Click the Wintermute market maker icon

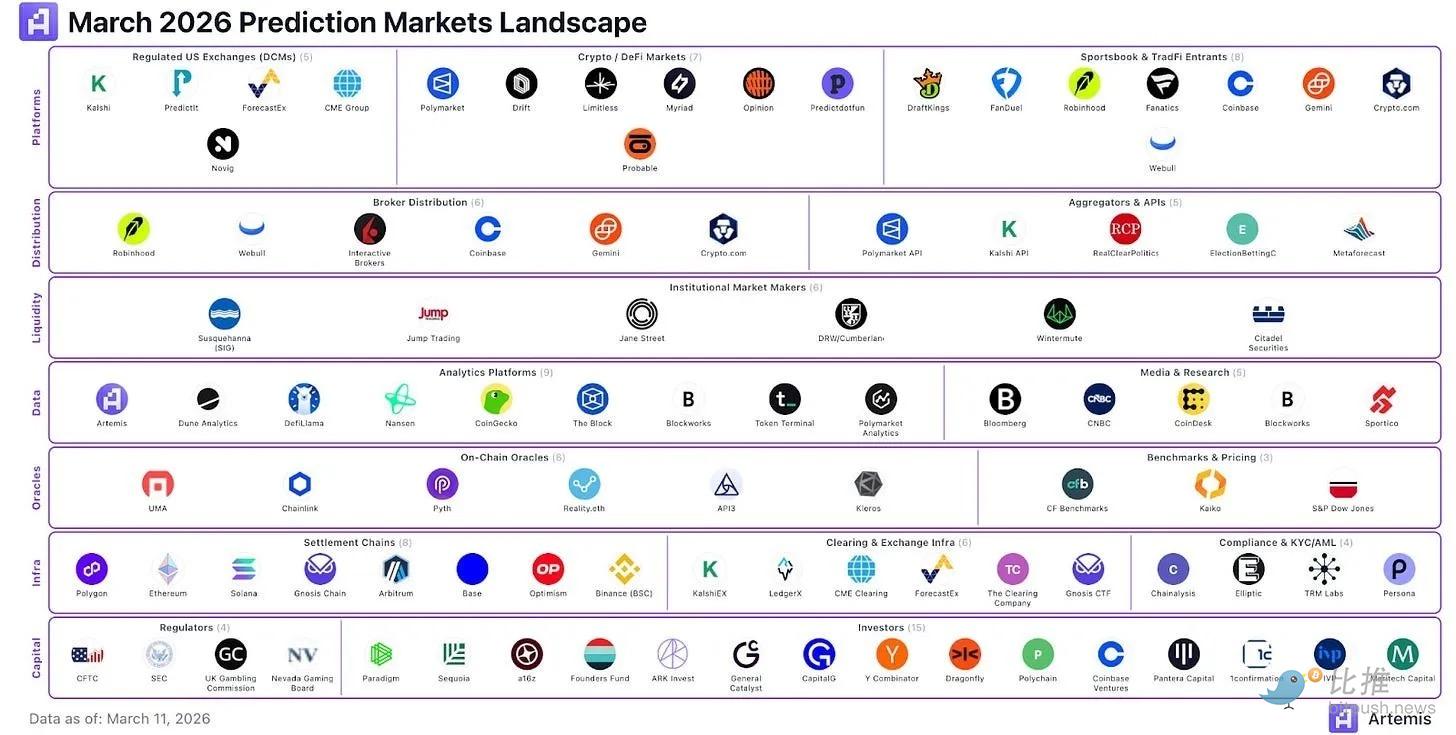click(1059, 314)
